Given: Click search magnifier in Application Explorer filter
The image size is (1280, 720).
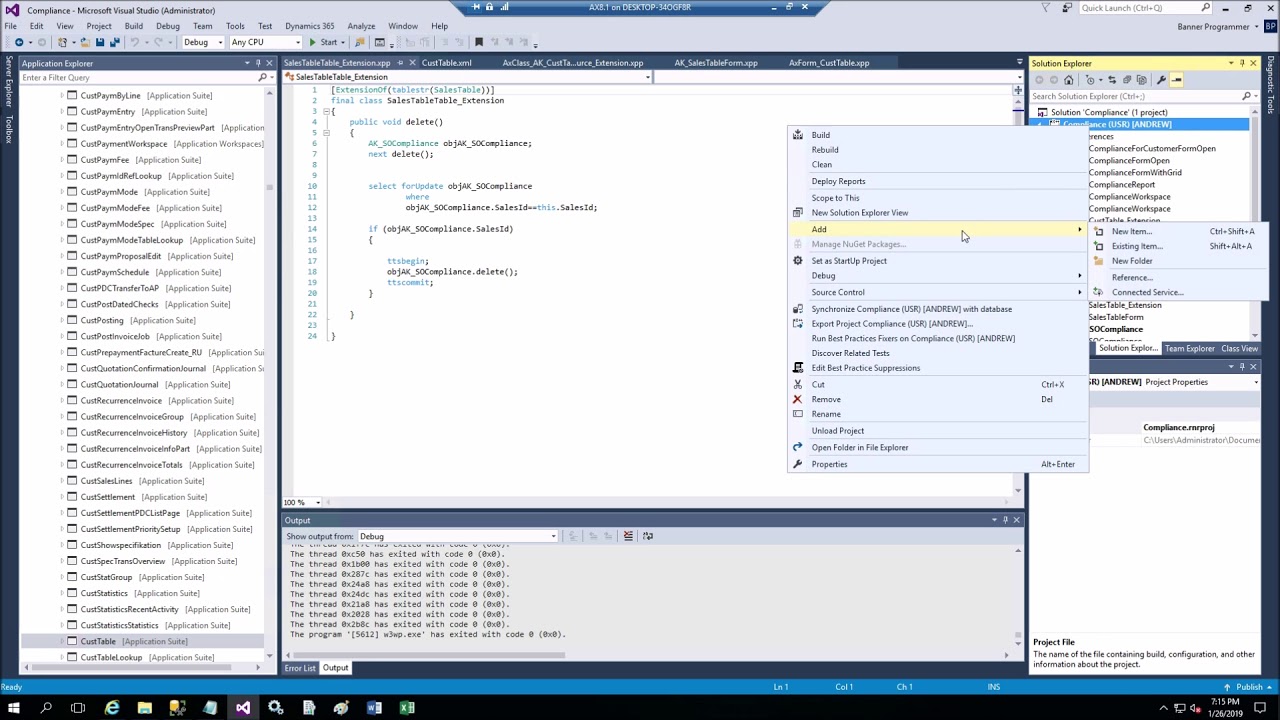Looking at the screenshot, I should pos(263,77).
